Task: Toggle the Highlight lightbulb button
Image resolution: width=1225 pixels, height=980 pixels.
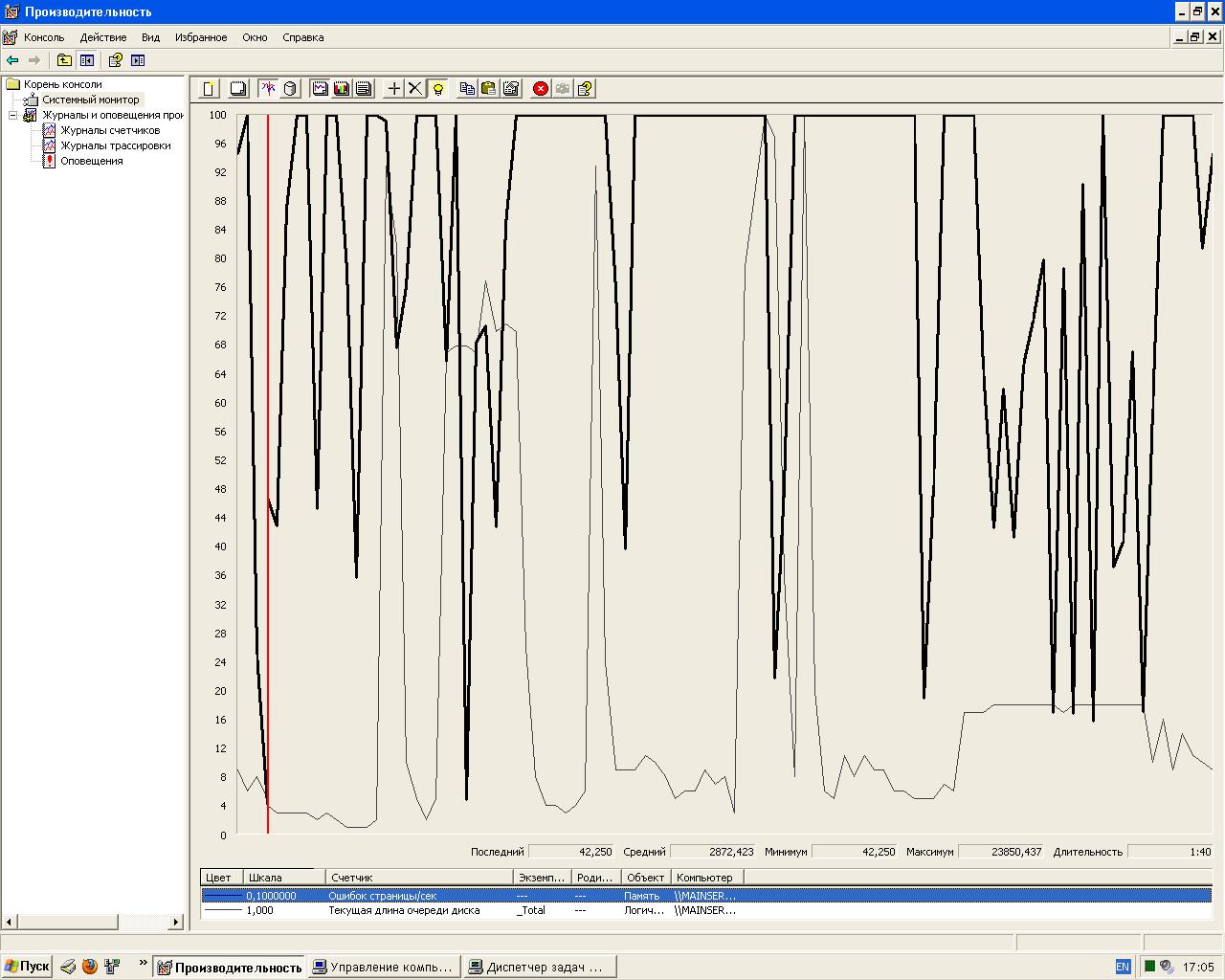Action: point(437,89)
